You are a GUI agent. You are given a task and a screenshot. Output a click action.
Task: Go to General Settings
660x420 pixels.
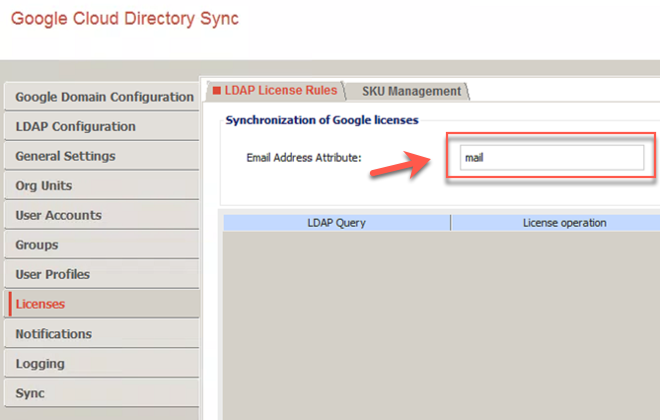pyautogui.click(x=102, y=156)
